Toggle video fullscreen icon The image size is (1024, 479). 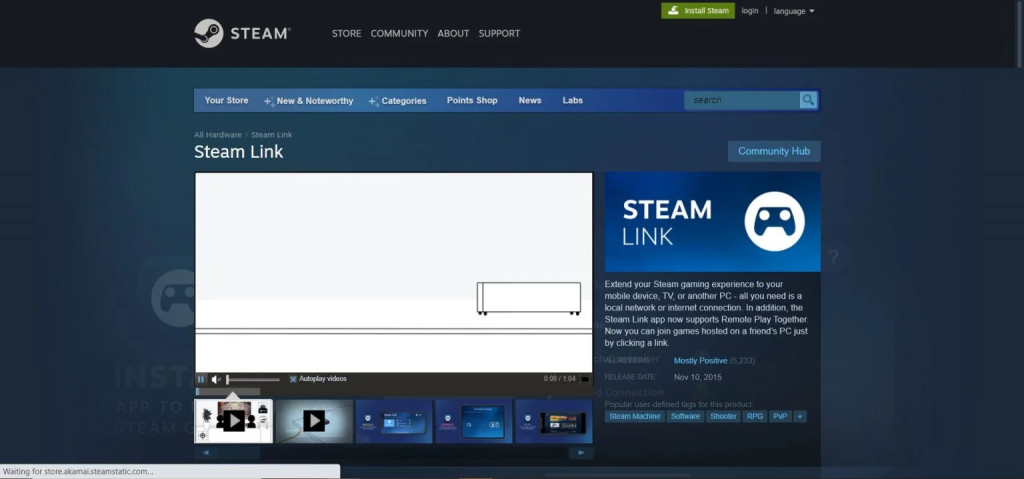point(585,379)
